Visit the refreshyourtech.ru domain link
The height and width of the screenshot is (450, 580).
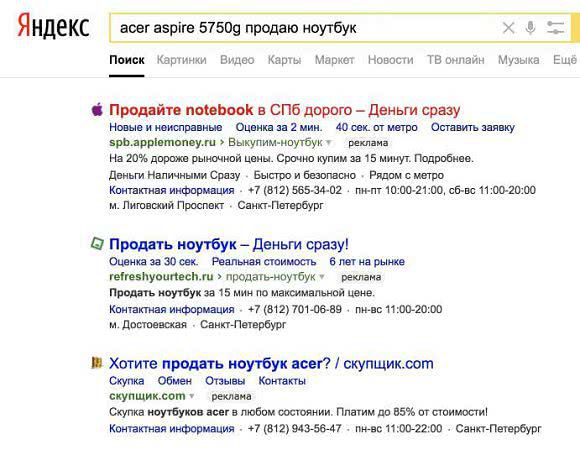[x=161, y=277]
